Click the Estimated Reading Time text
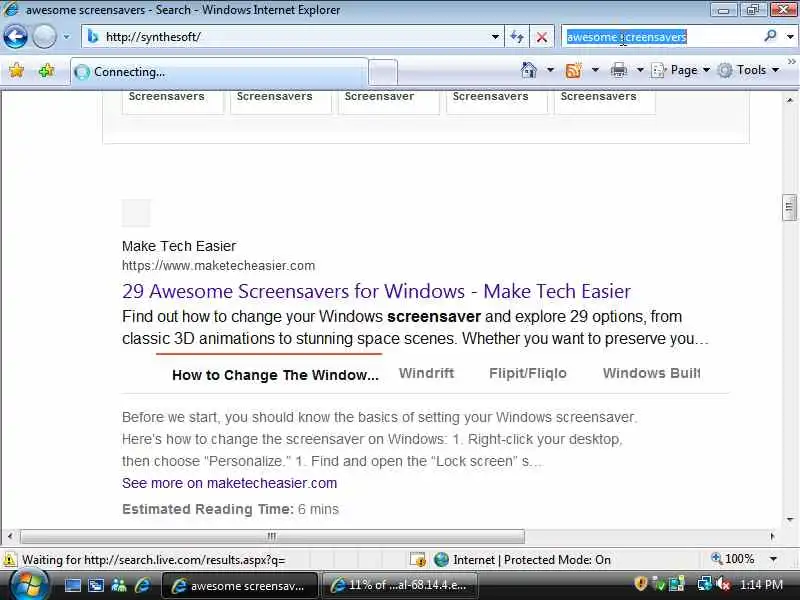This screenshot has width=800, height=600. 230,509
